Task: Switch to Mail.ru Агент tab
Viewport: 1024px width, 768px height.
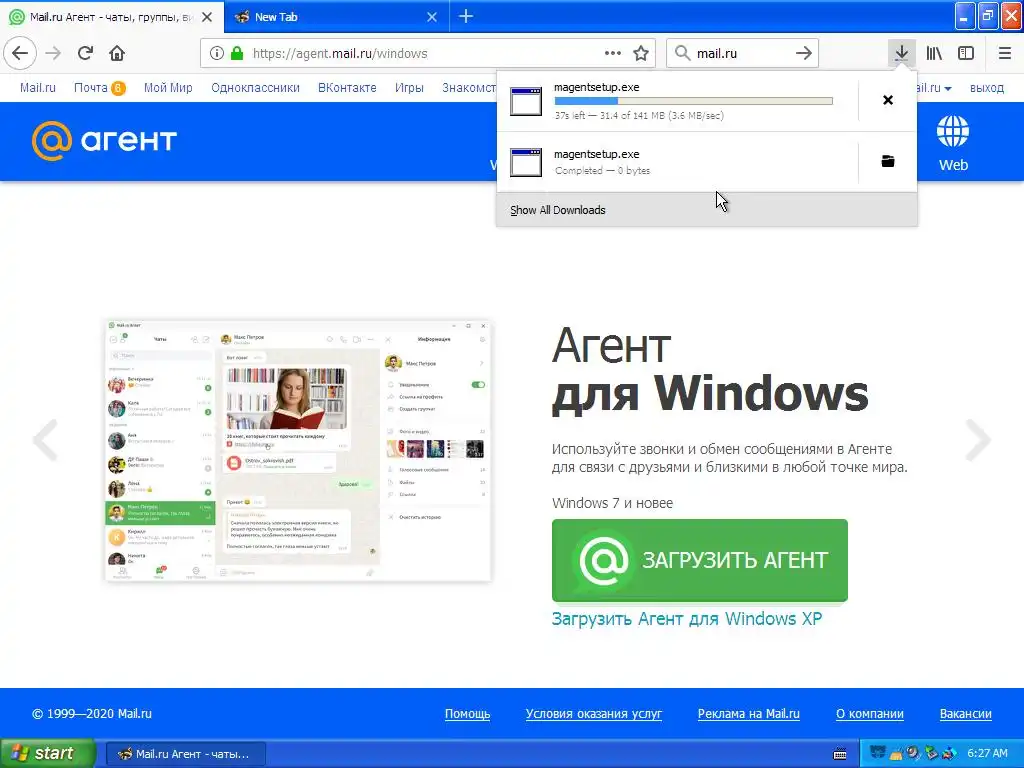Action: tap(112, 17)
